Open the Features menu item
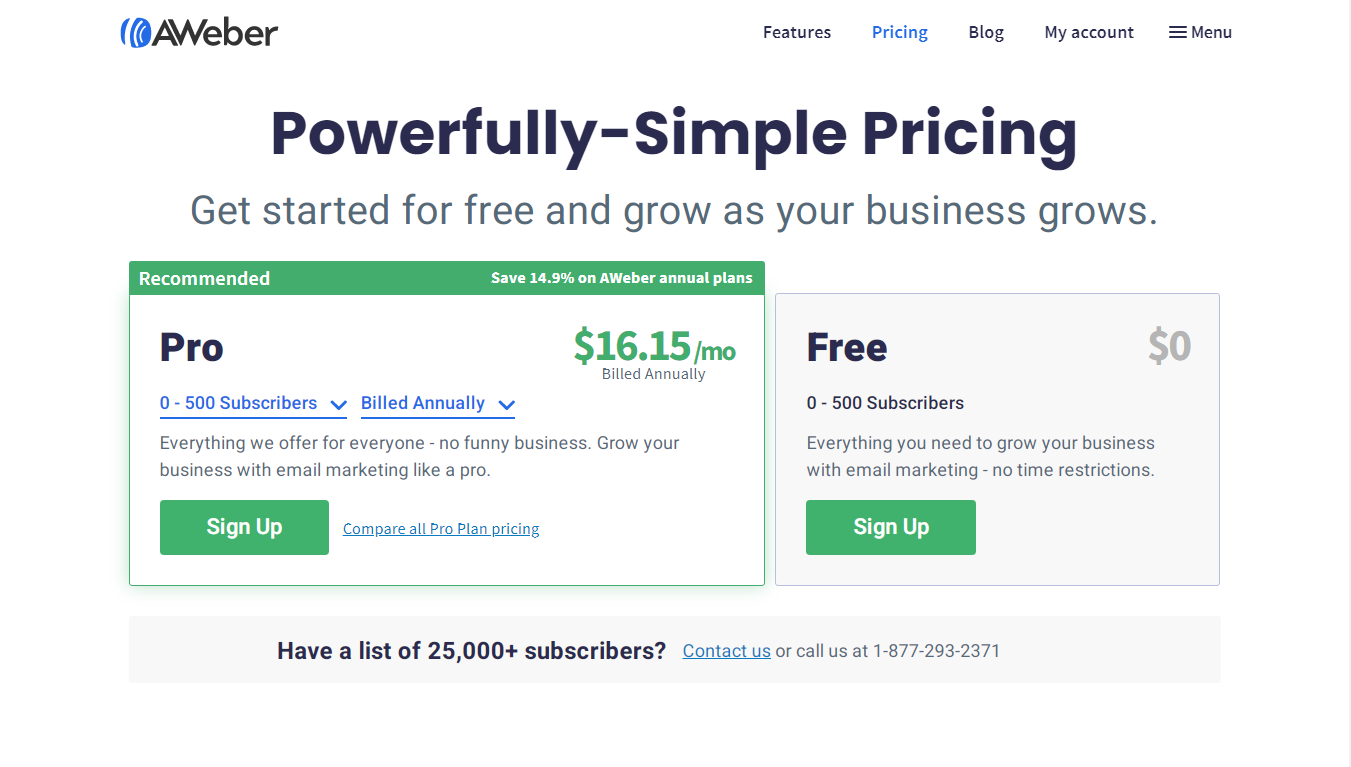 [797, 32]
